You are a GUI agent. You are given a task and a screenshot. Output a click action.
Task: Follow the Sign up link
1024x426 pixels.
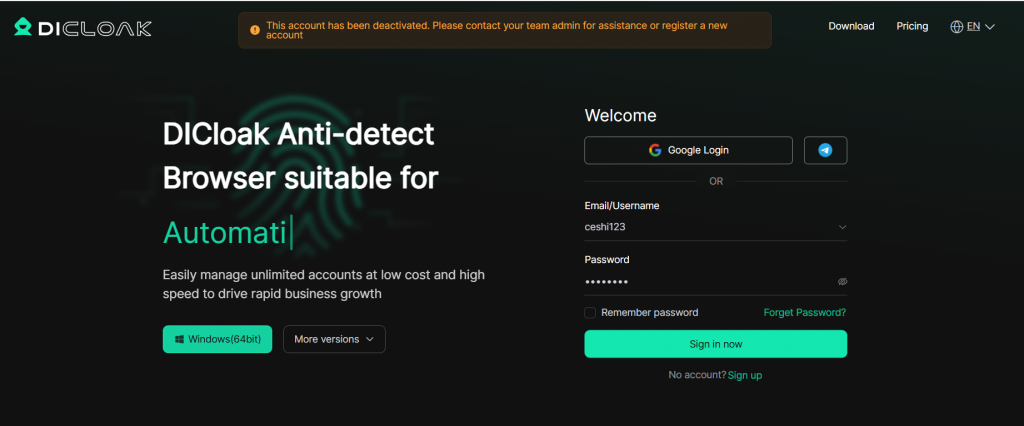click(745, 375)
